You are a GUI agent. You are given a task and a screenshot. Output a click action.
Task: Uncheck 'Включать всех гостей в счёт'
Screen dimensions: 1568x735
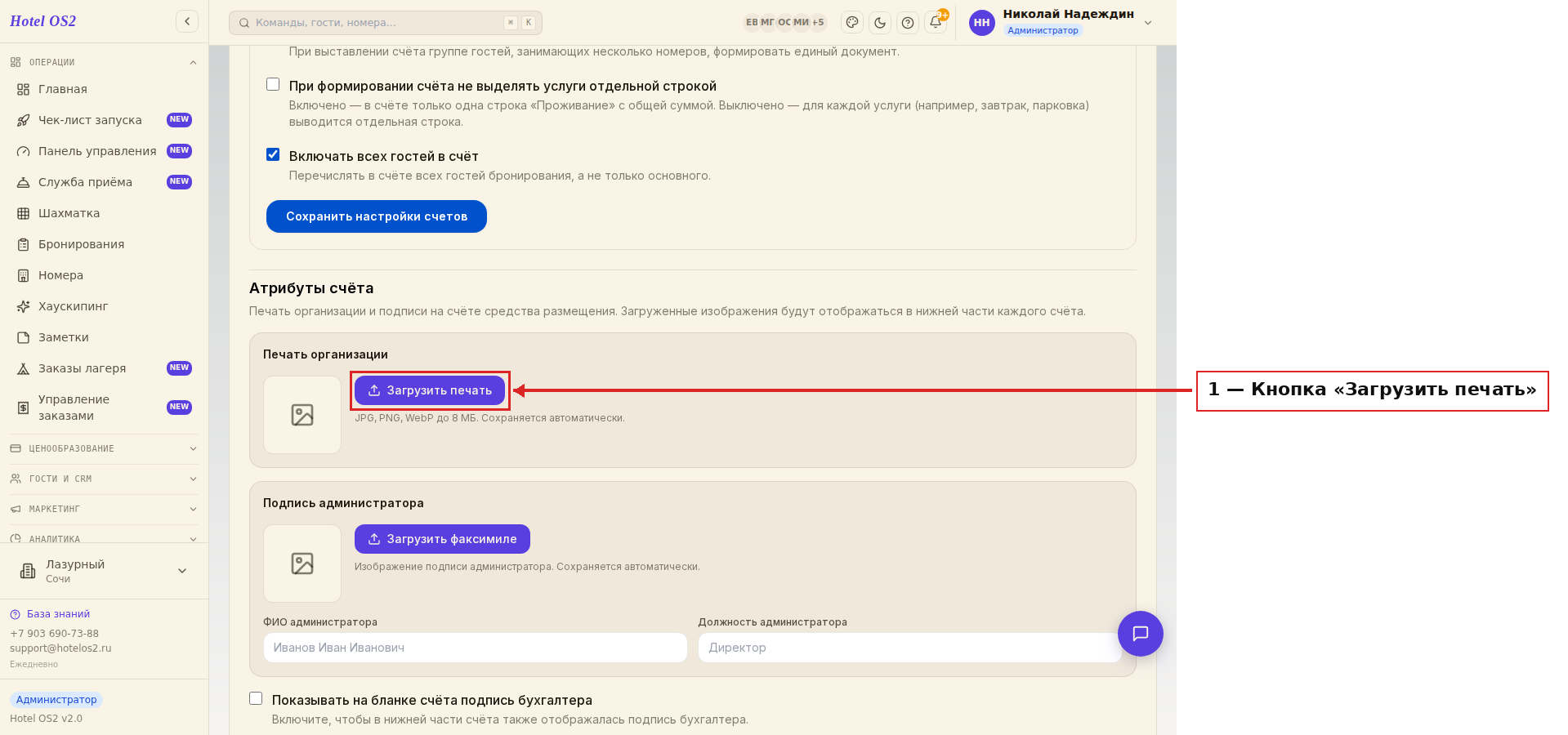[x=273, y=154]
